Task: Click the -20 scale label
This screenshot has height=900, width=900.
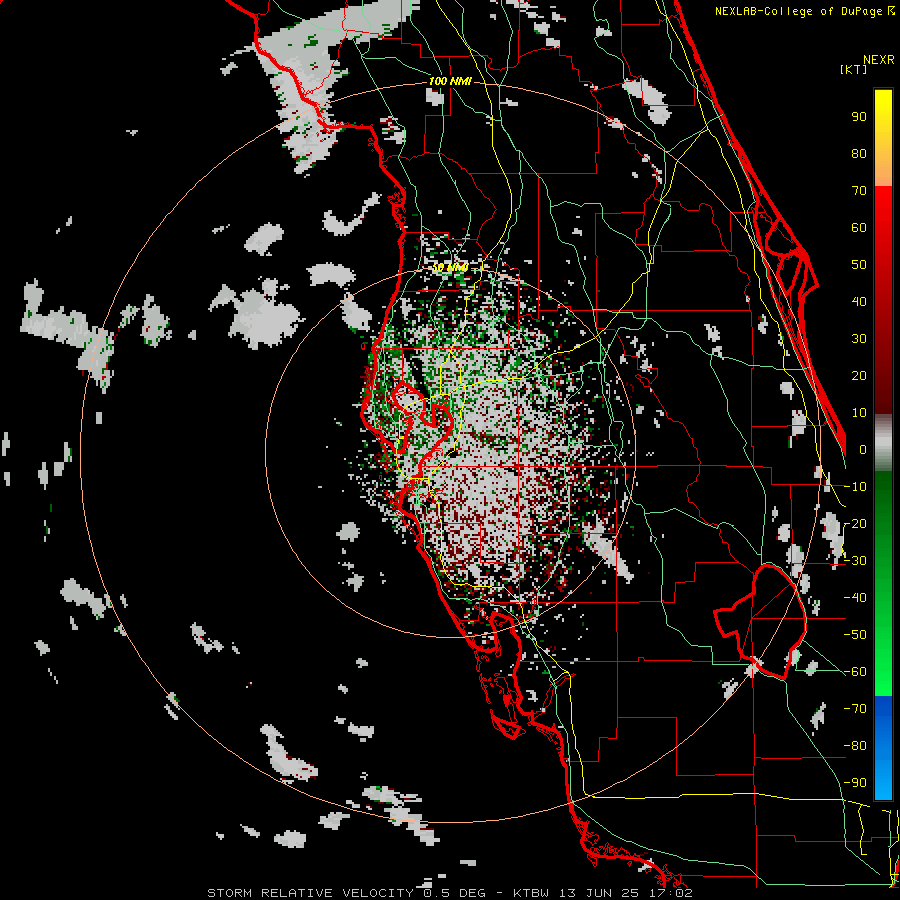Action: coord(855,524)
